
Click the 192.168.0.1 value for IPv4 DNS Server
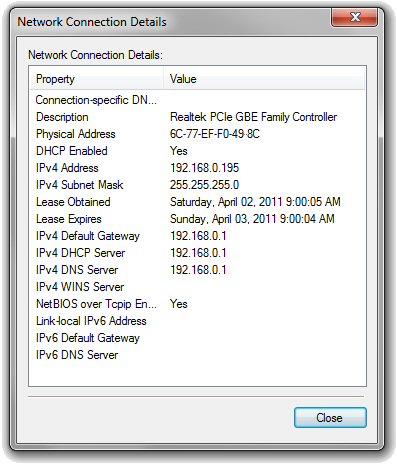click(198, 270)
